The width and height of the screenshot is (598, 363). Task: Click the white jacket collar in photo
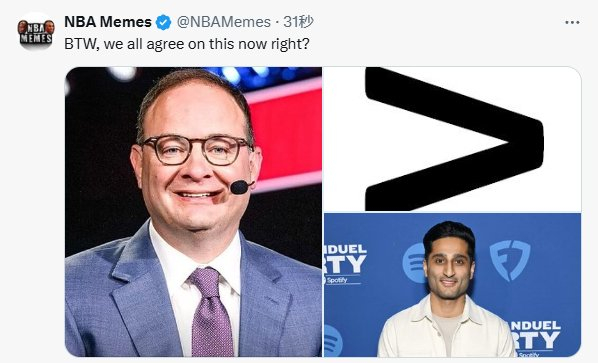pos(446,311)
